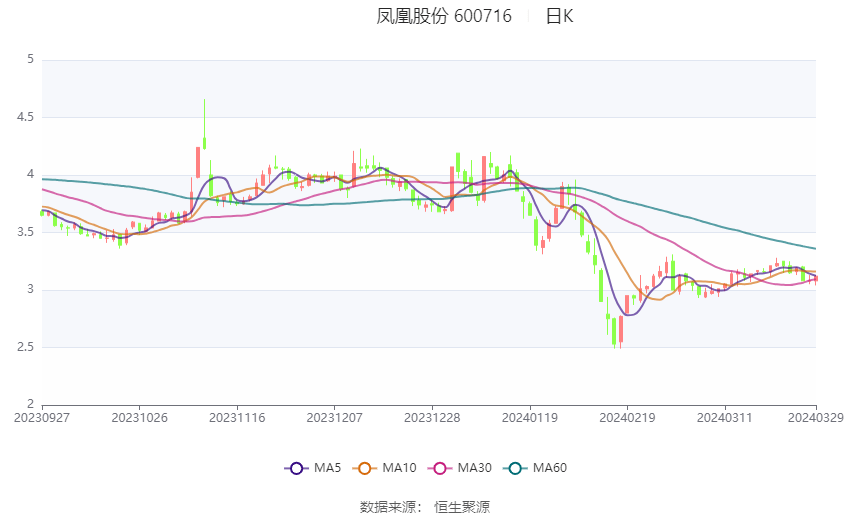Click the 2.5 price axis label
This screenshot has height=517, width=850.
point(25,347)
